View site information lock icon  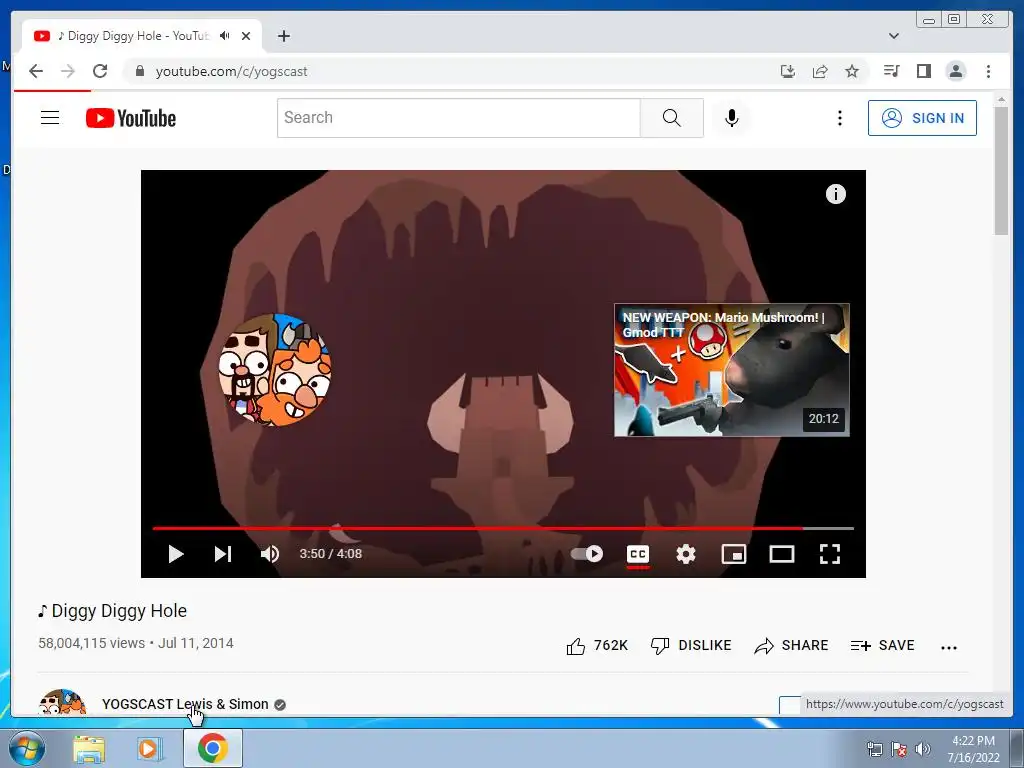pyautogui.click(x=139, y=71)
